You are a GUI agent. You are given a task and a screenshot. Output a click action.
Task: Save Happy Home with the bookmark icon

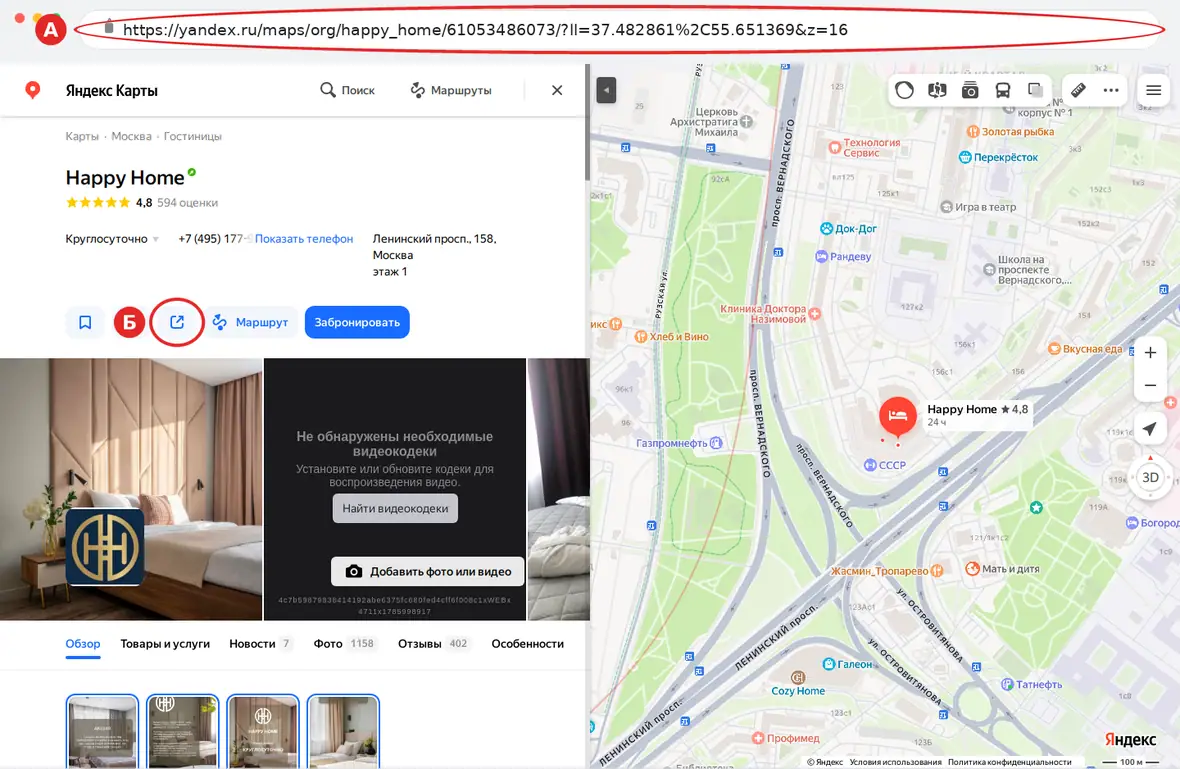pyautogui.click(x=85, y=322)
